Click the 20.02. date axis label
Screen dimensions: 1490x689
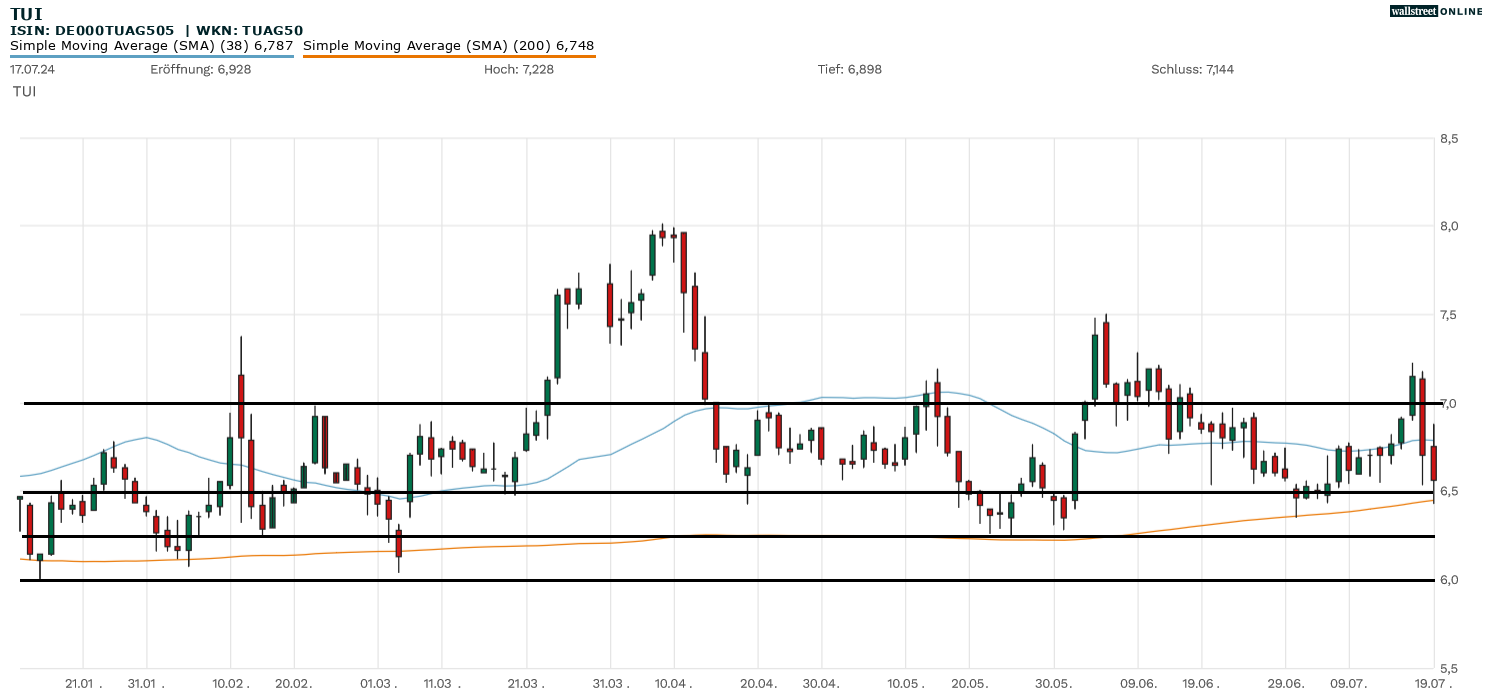tap(294, 683)
